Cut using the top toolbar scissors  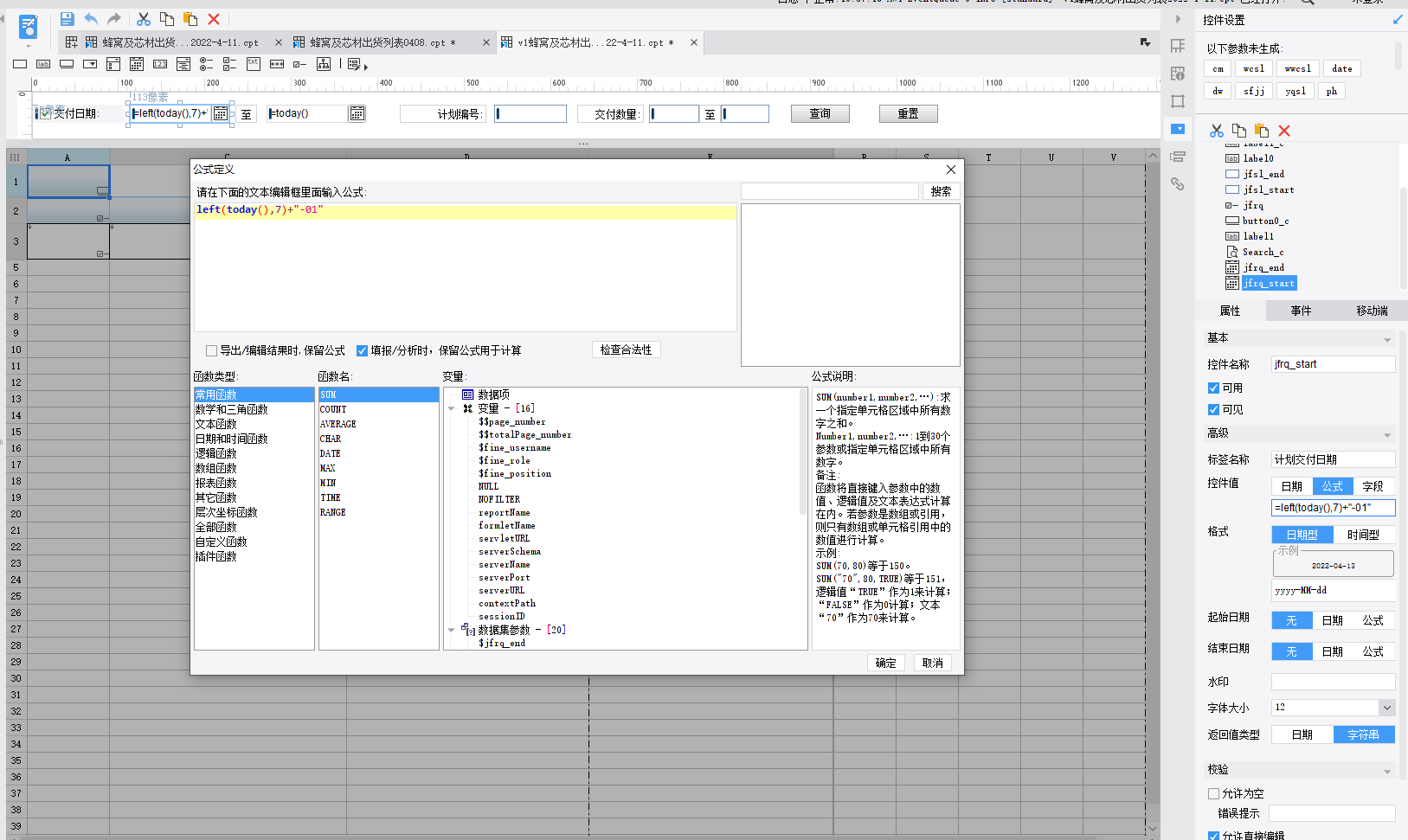[144, 19]
